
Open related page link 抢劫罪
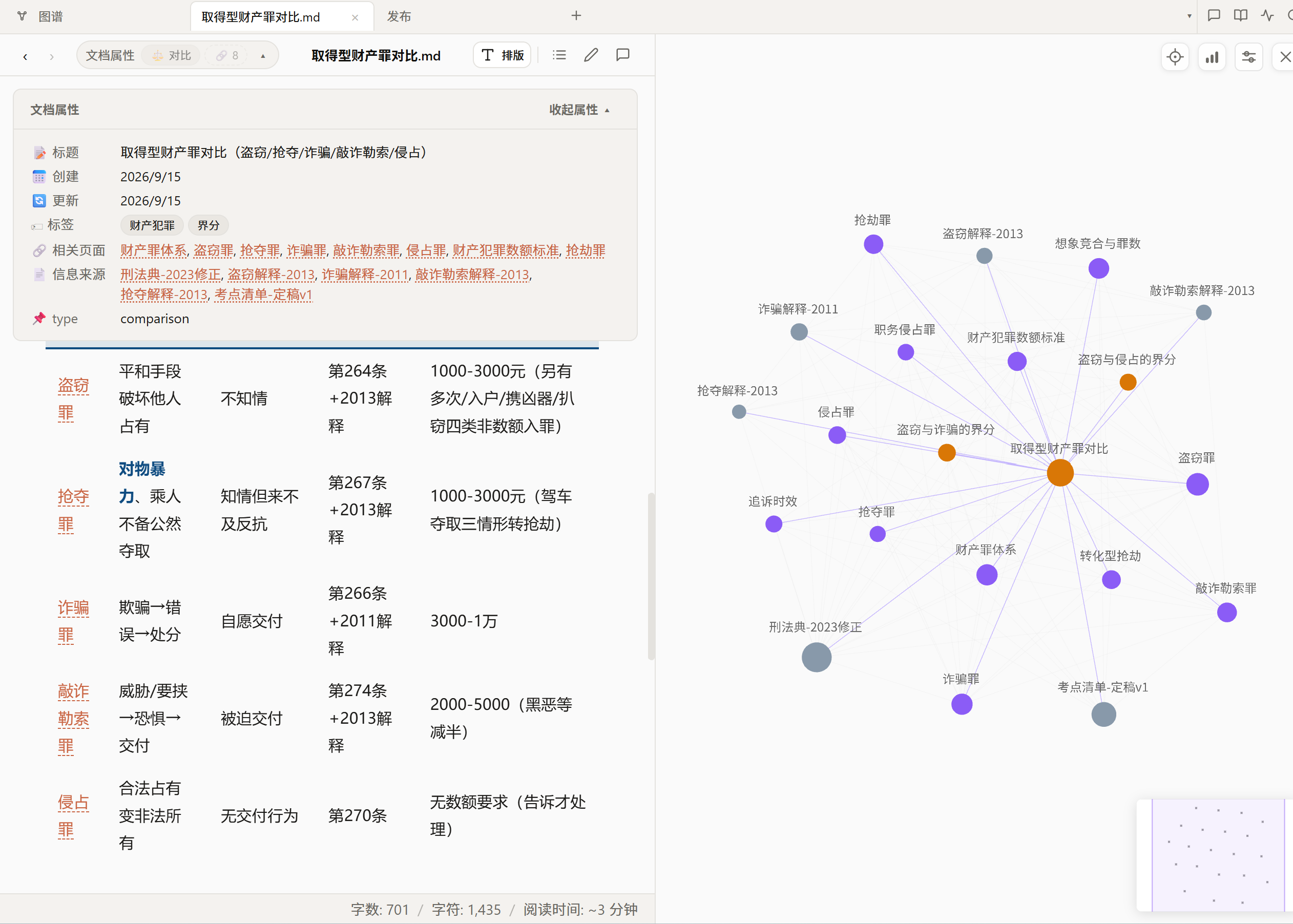(586, 250)
